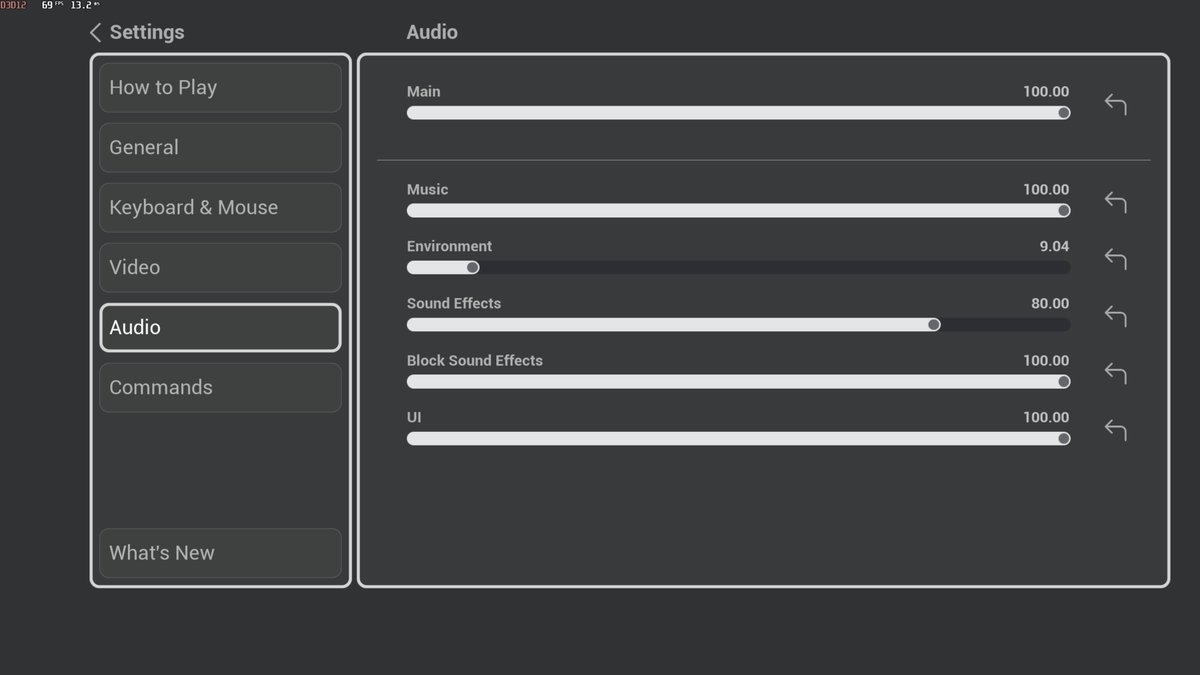Click the Sound Effects value 80.00
Viewport: 1200px width, 675px height.
tap(1050, 303)
